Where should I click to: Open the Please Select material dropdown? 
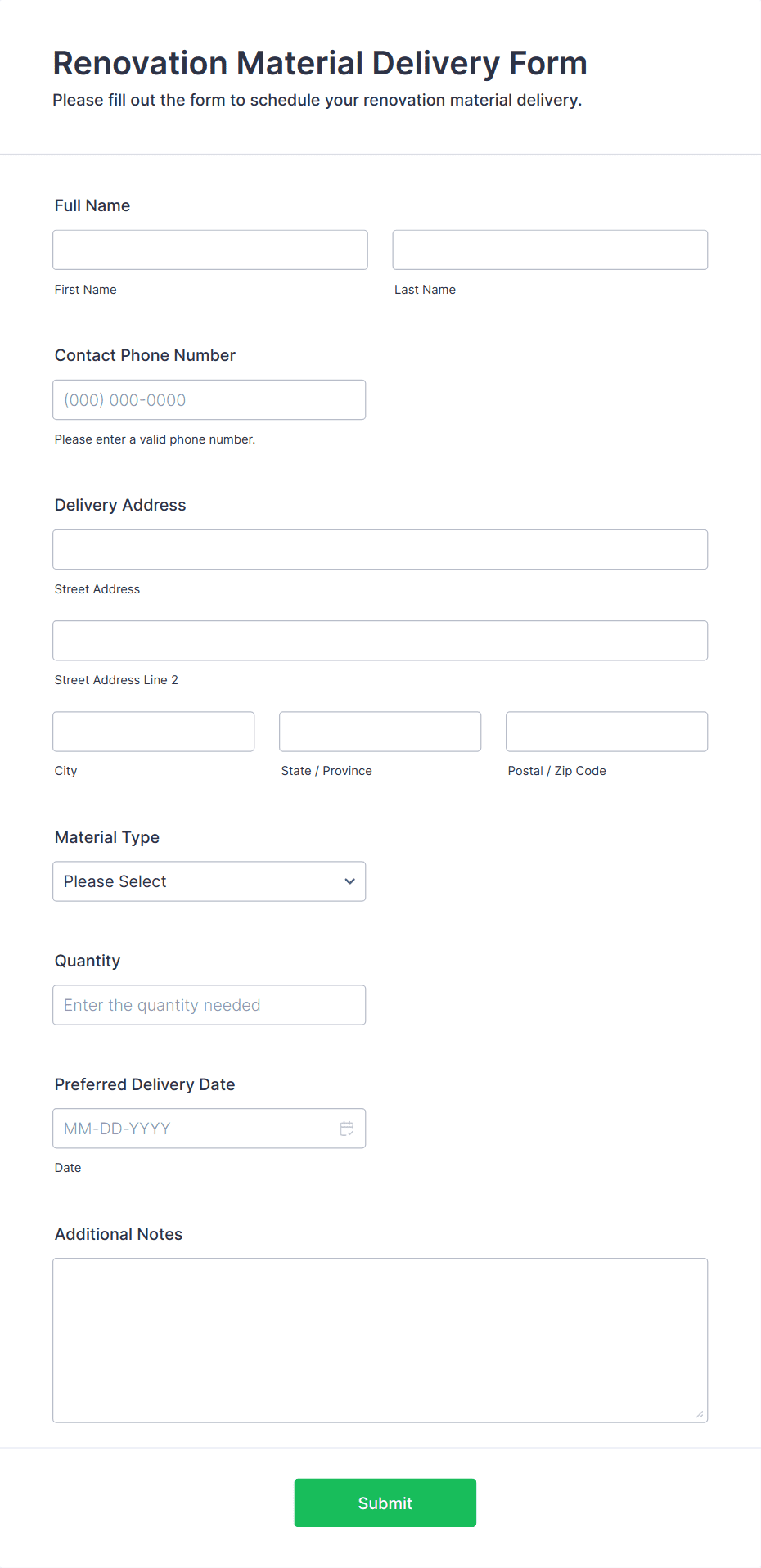coord(209,881)
